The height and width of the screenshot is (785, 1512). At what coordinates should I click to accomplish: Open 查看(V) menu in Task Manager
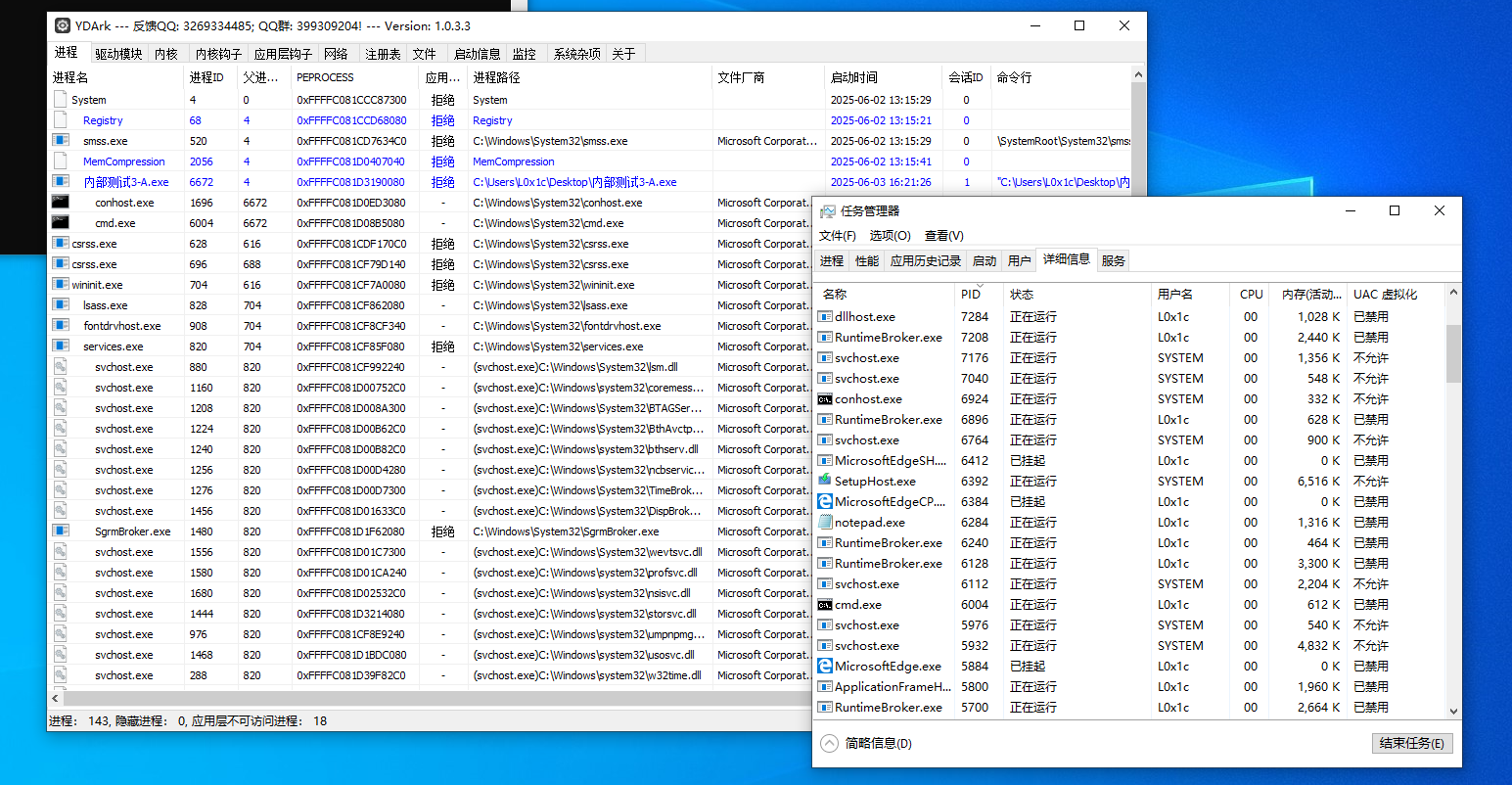944,235
